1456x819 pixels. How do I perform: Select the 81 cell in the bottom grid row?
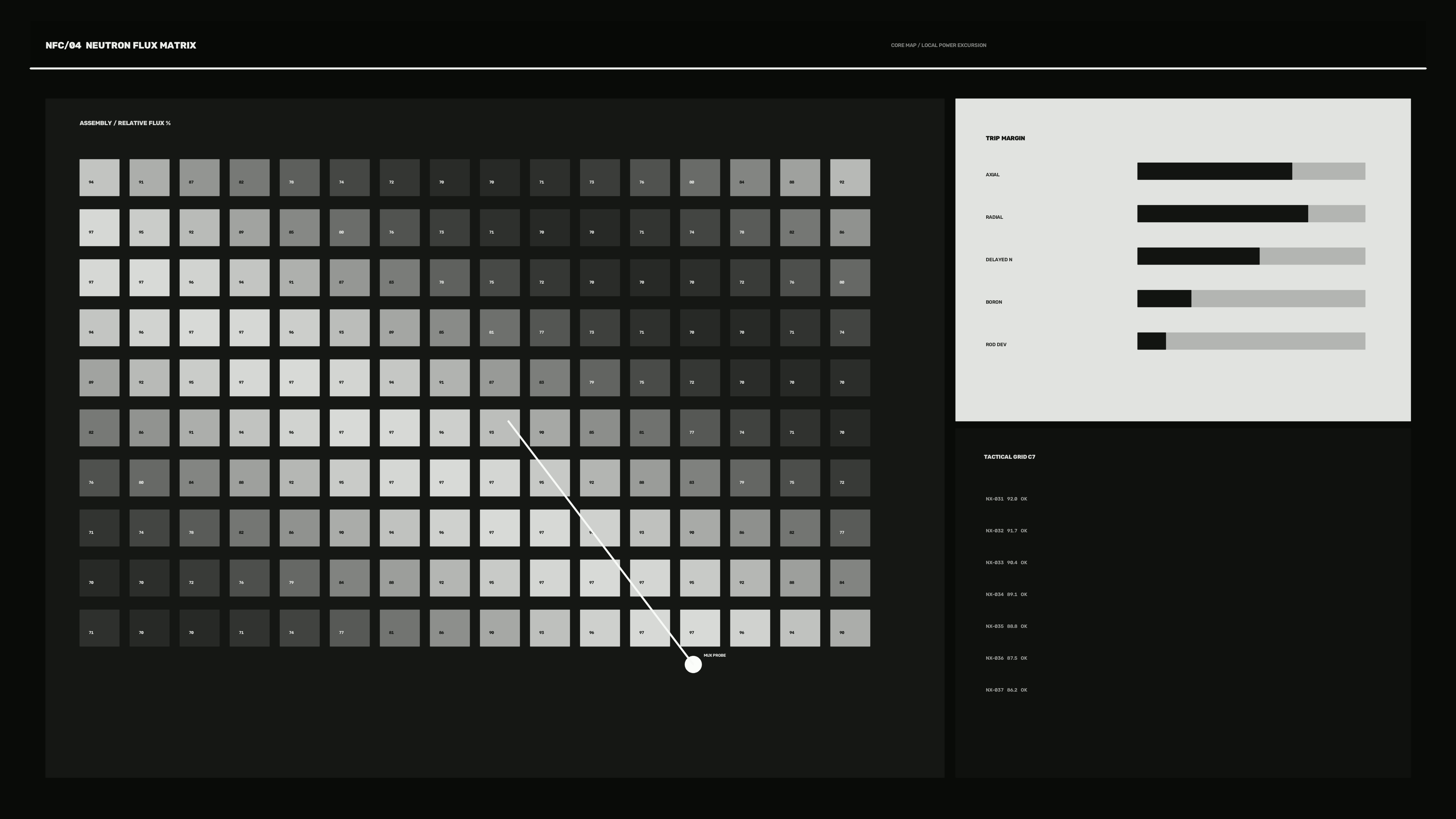400,628
